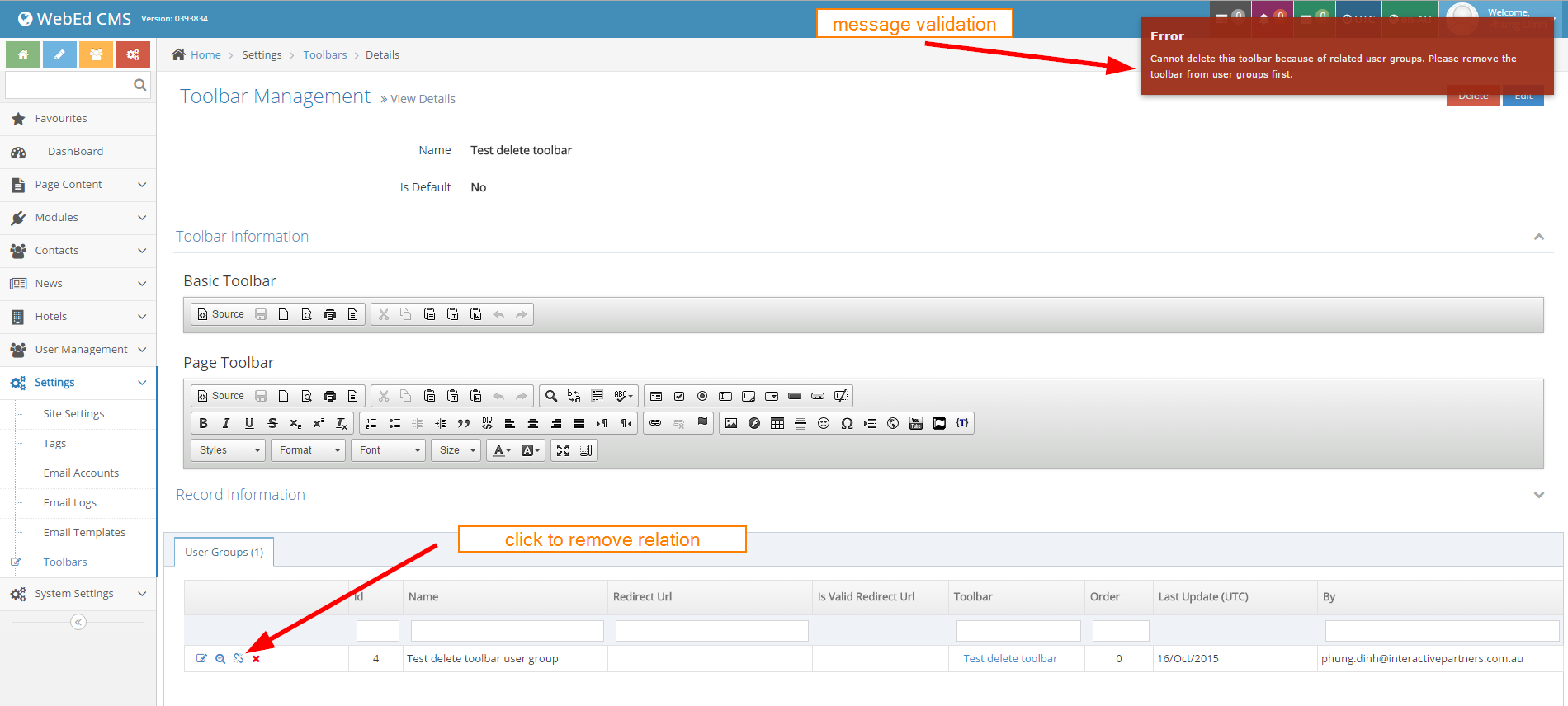Click the green home shortcut button
1568x706 pixels.
[x=23, y=54]
